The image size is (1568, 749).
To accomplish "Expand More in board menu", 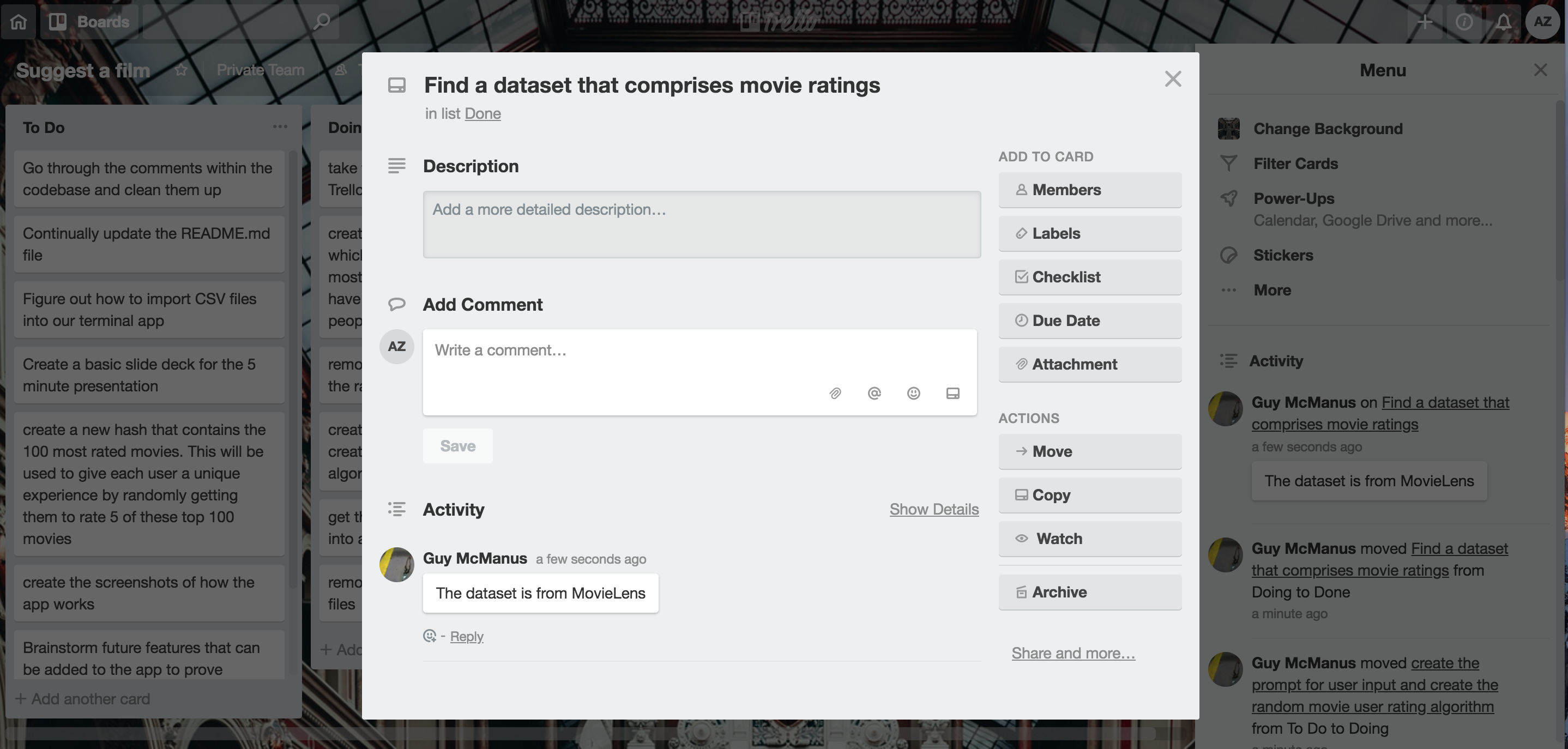I will pyautogui.click(x=1271, y=290).
